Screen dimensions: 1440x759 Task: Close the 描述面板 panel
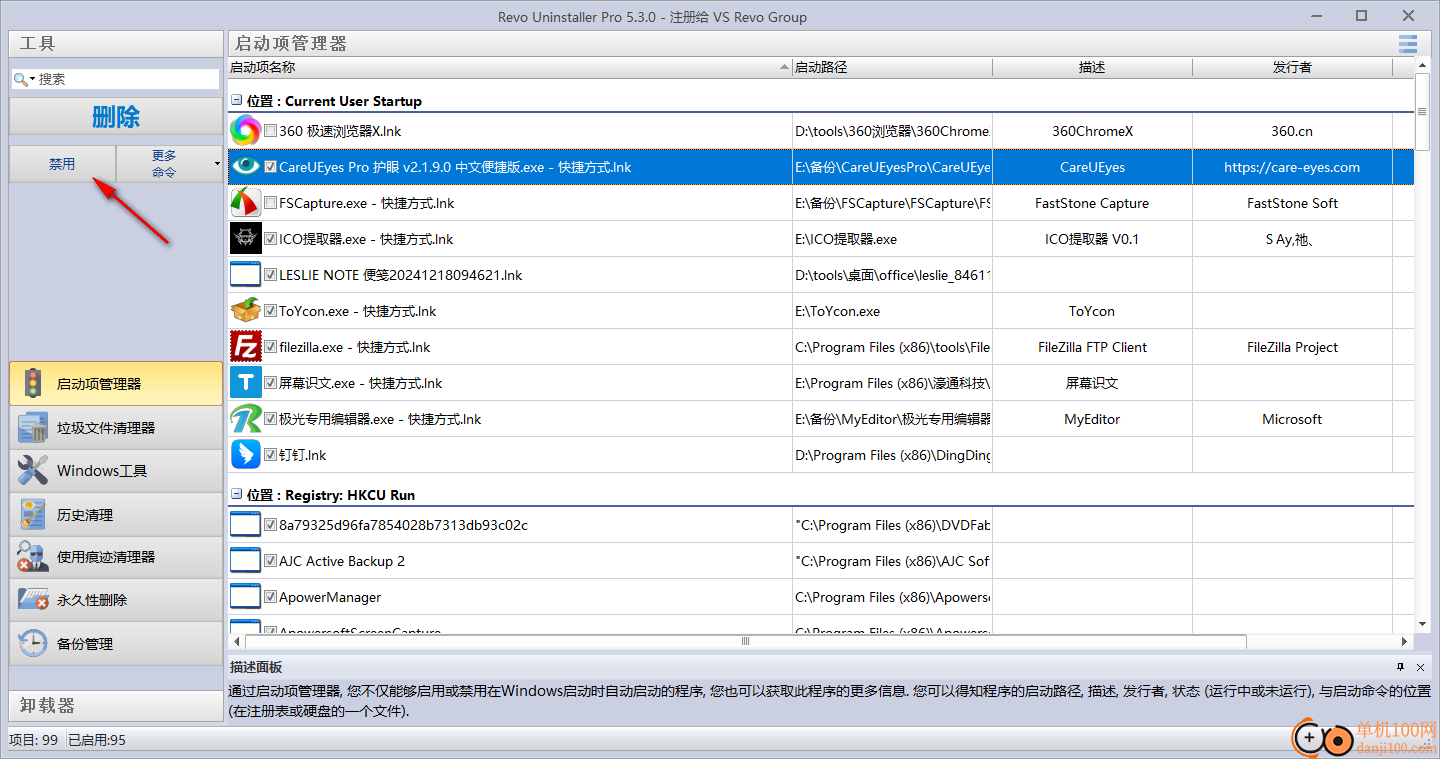[1420, 667]
